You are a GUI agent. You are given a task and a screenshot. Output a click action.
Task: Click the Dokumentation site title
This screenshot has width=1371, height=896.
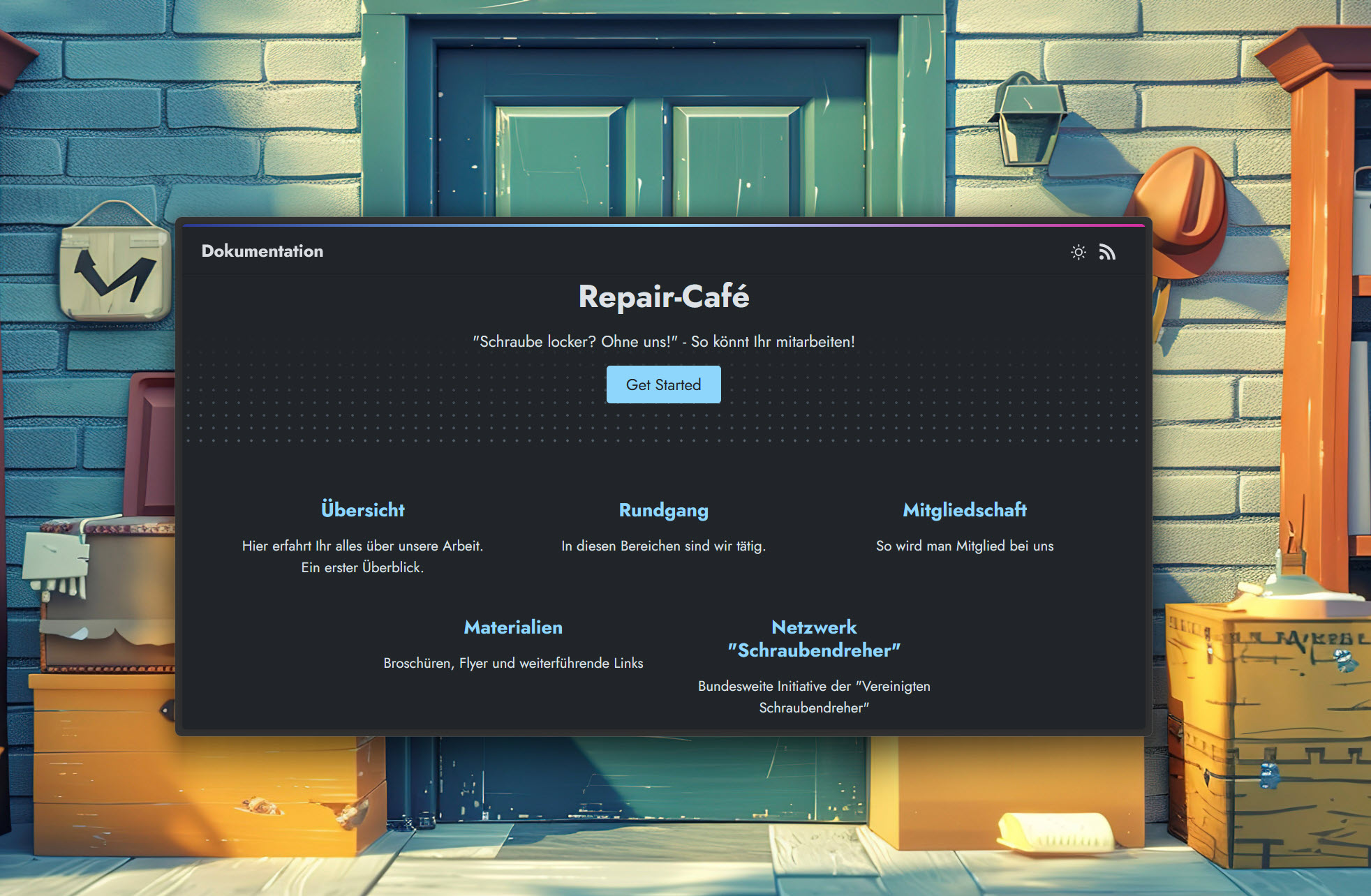click(262, 251)
